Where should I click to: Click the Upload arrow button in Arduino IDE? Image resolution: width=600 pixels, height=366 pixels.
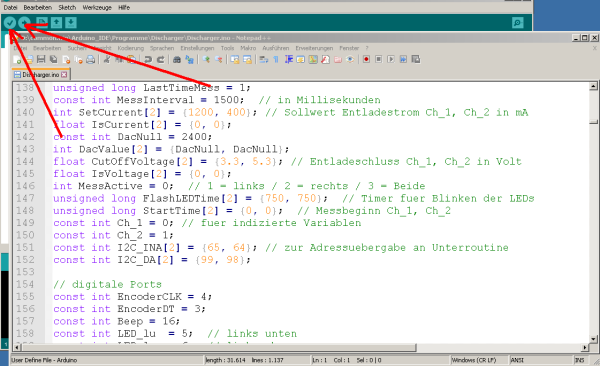point(24,23)
